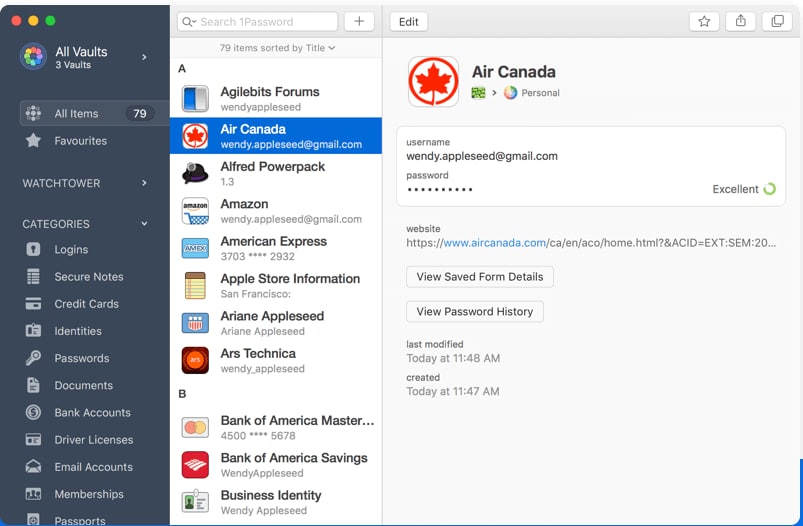The image size is (803, 526).
Task: Click the Apple Store Information note icon
Action: [195, 286]
